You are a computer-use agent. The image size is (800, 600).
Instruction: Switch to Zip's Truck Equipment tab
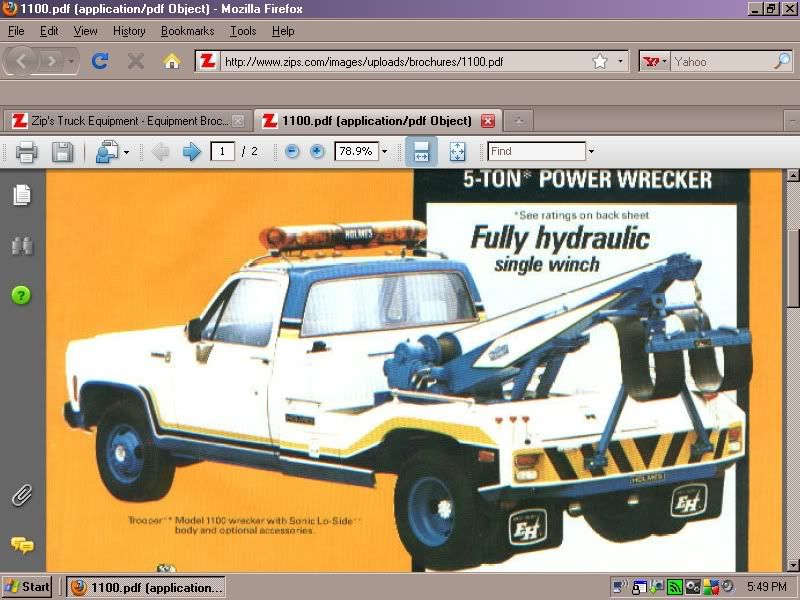tap(118, 121)
